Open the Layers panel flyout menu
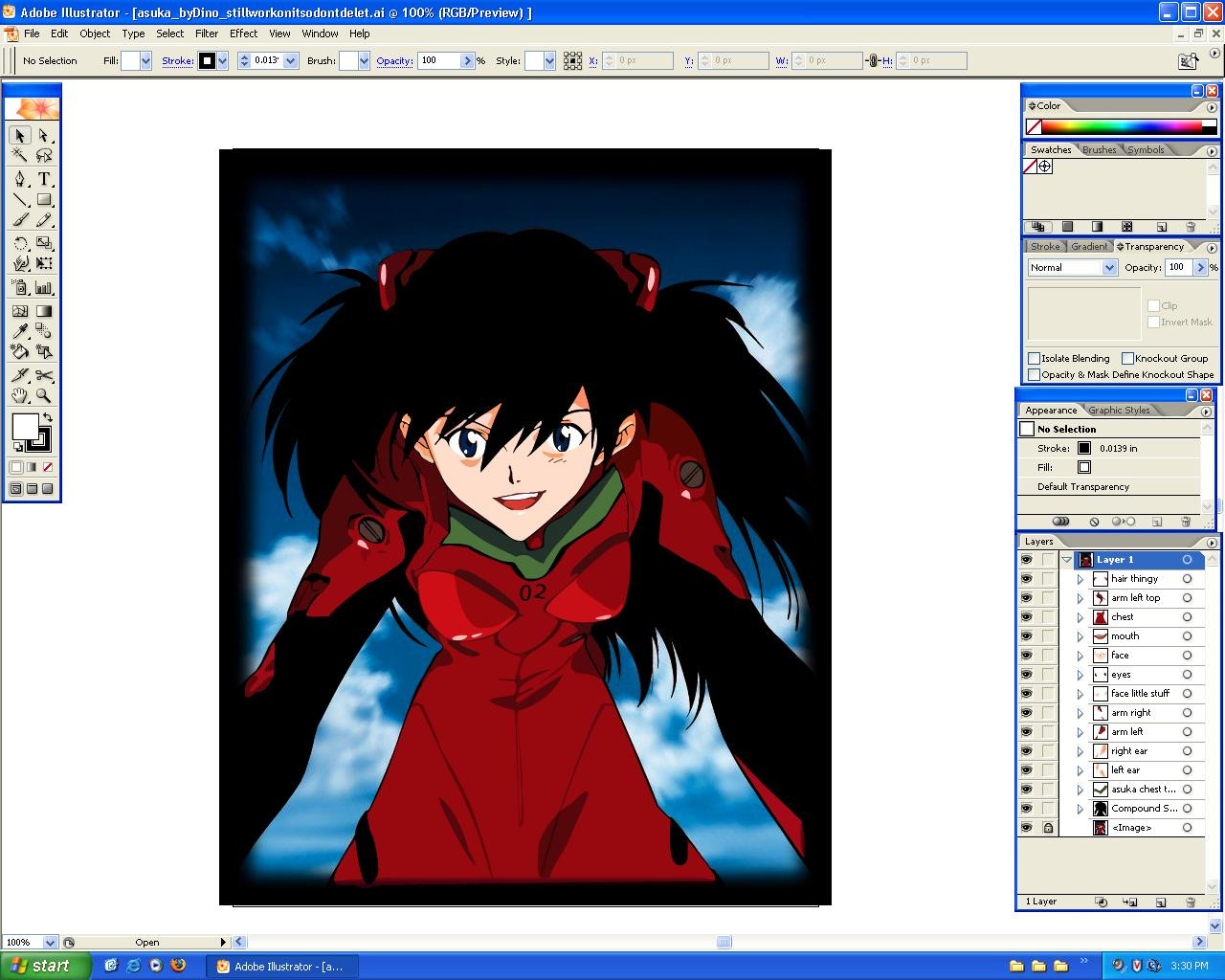 point(1212,543)
